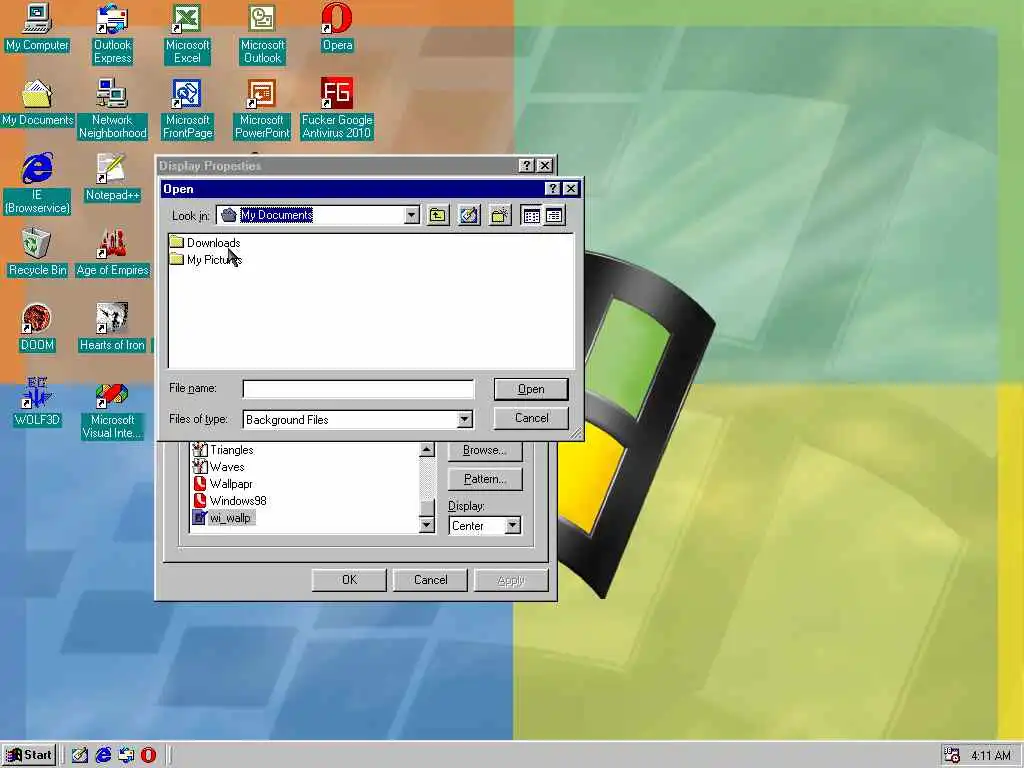Select Wallpapr entry in list

[x=223, y=484]
